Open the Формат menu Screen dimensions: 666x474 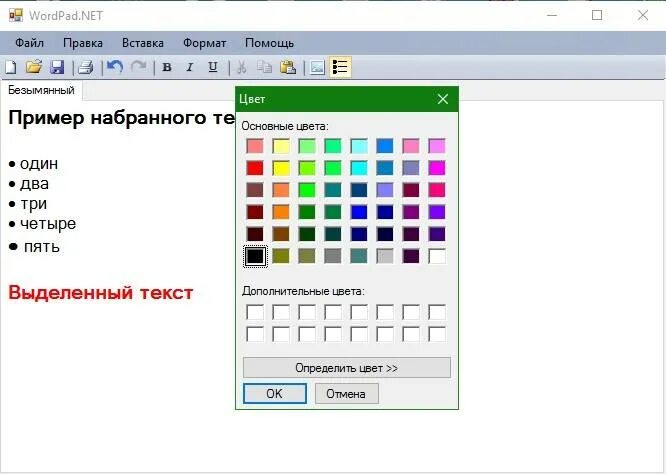point(204,43)
